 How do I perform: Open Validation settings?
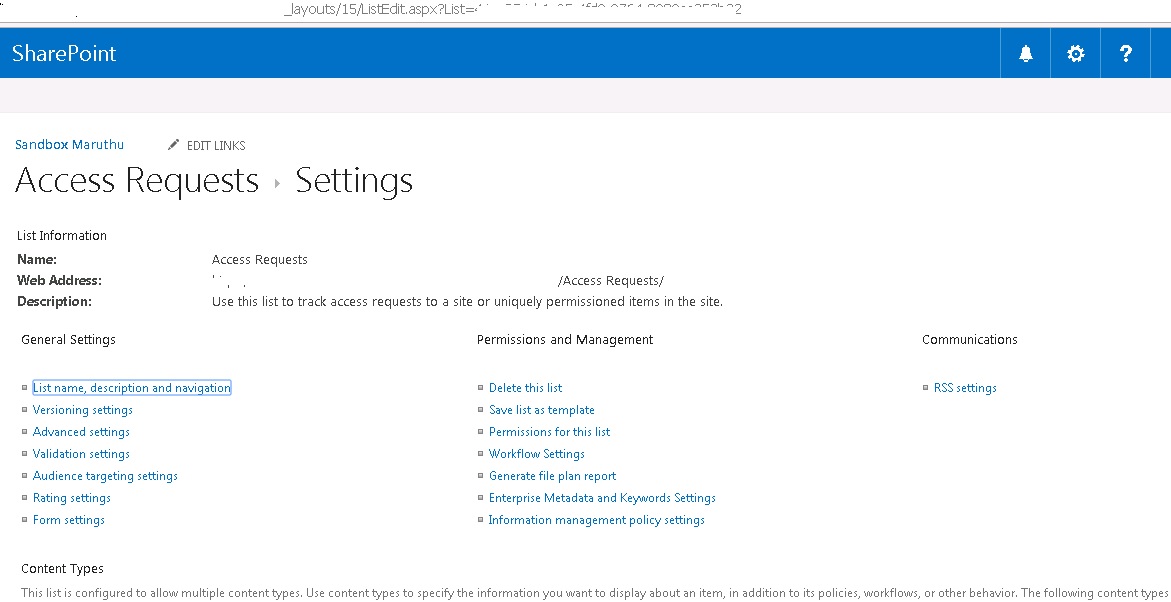(80, 453)
